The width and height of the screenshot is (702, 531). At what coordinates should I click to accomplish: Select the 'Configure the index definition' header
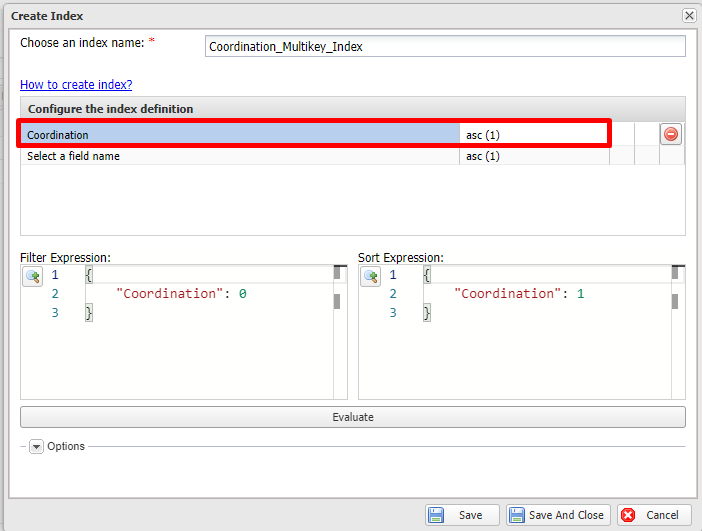click(352, 109)
